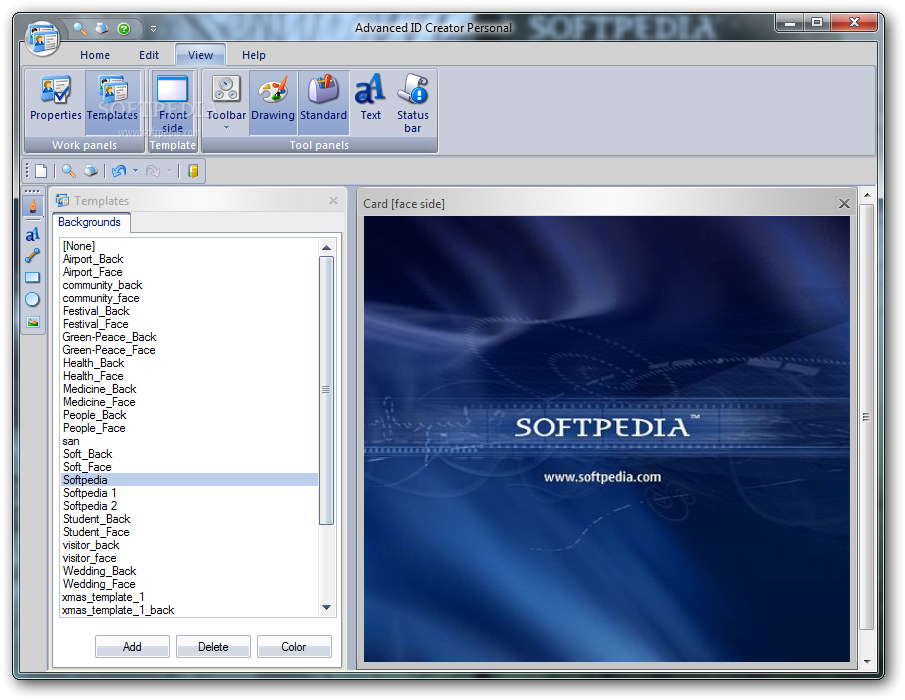The height and width of the screenshot is (700, 905).
Task: Expand the Redo history dropdown arrow
Action: tap(169, 171)
